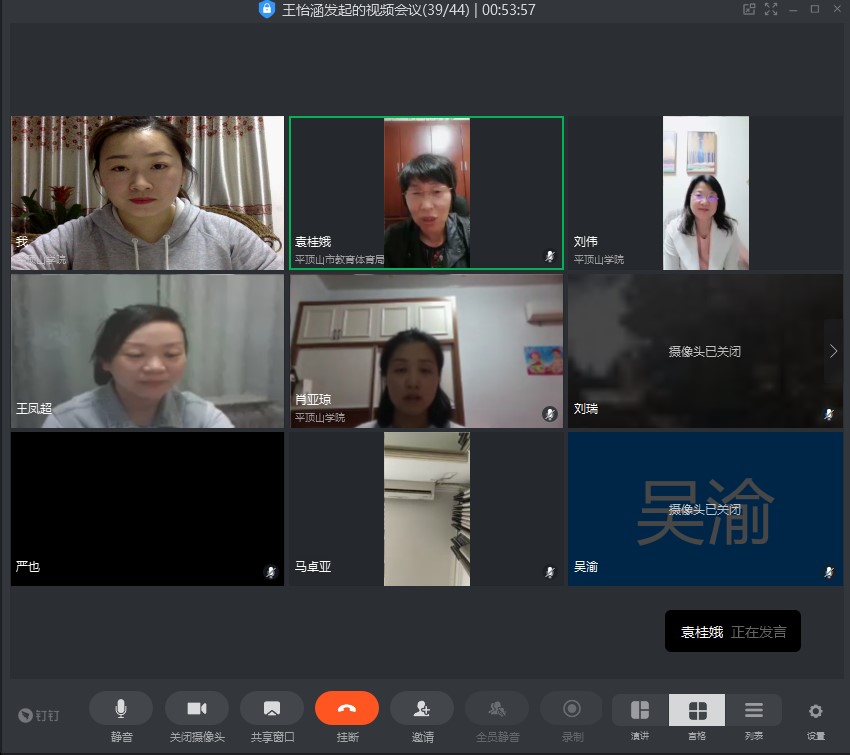Click 肖亚琼's muted microphone icon

pyautogui.click(x=549, y=413)
